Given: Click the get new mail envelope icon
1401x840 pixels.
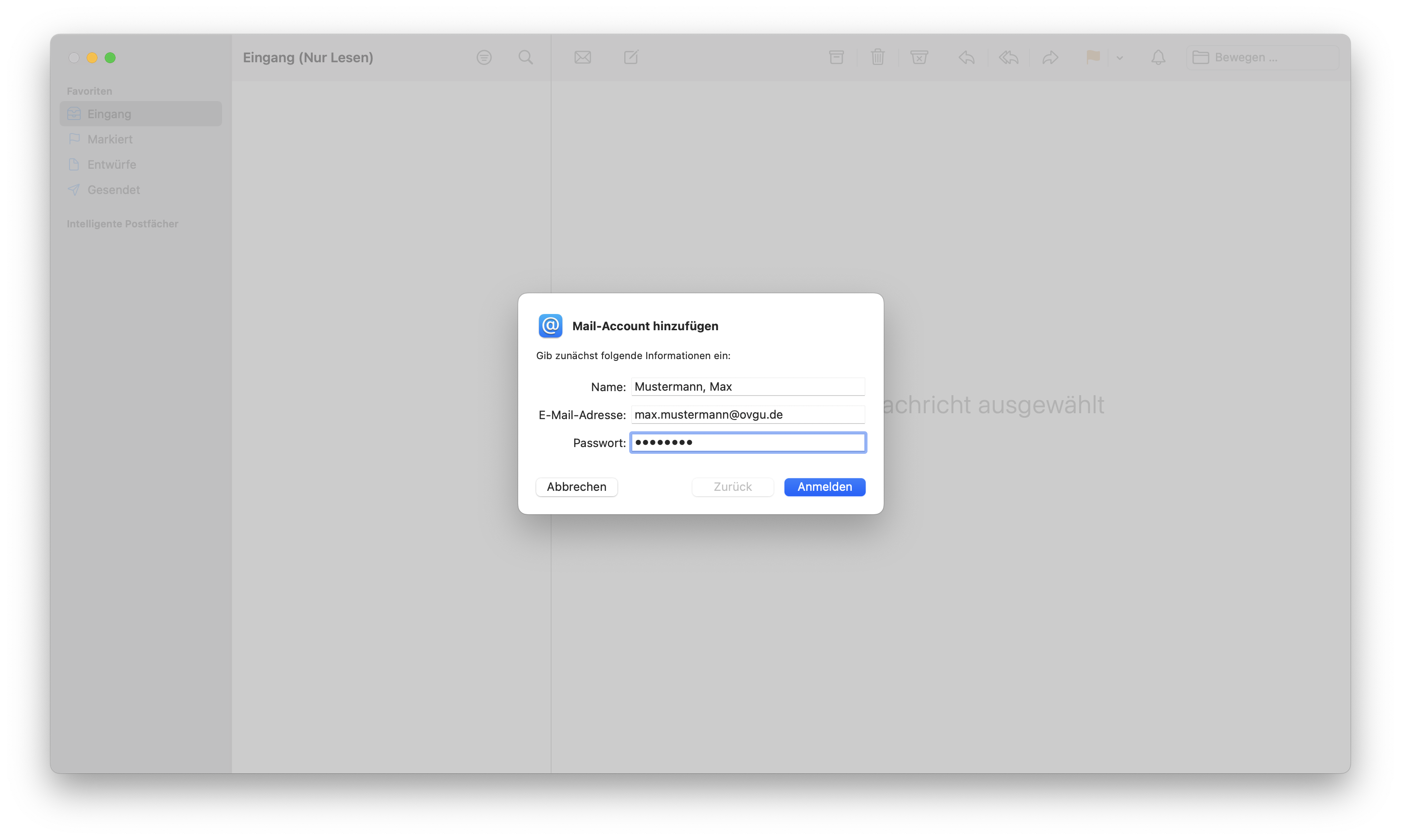Looking at the screenshot, I should point(582,57).
